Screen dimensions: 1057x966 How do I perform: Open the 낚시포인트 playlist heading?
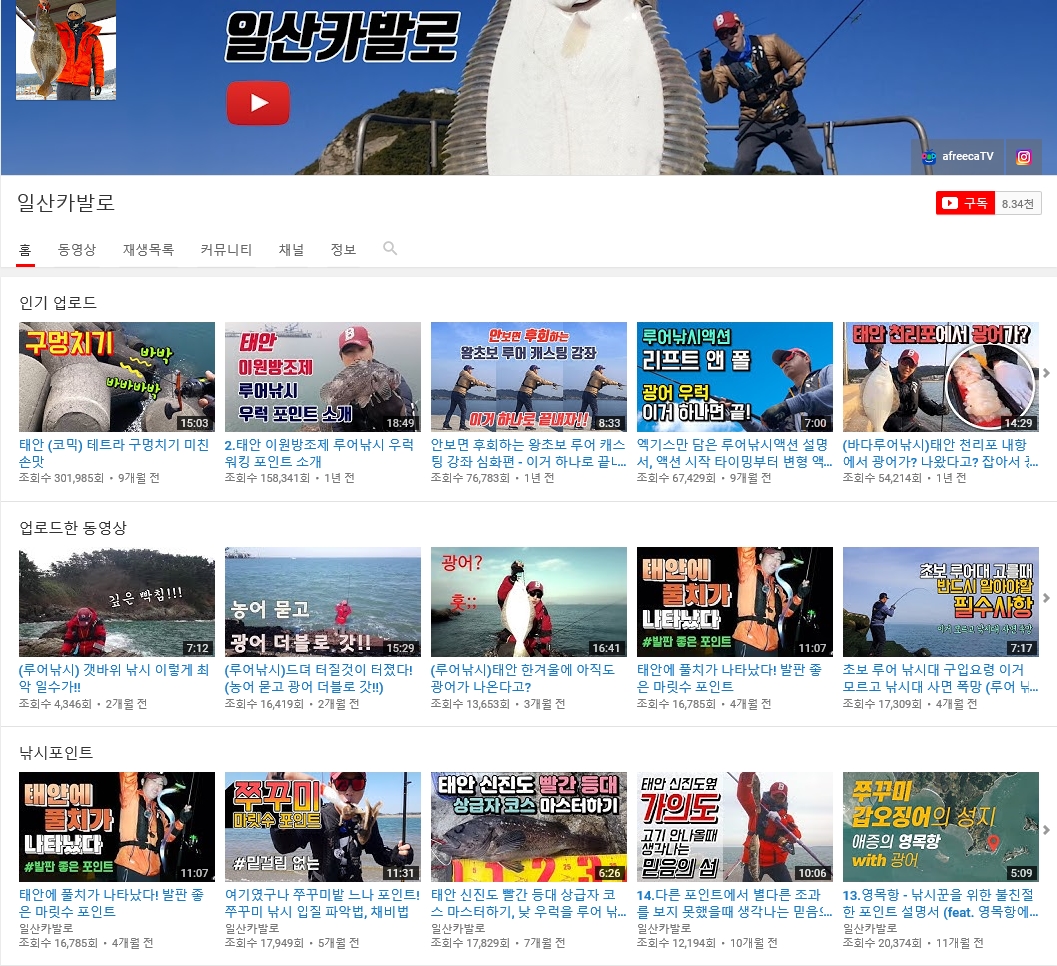point(56,752)
